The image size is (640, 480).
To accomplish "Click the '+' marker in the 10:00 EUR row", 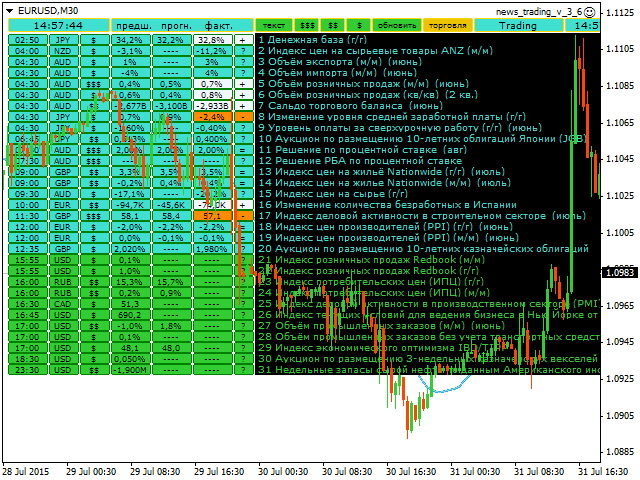I will click(243, 205).
